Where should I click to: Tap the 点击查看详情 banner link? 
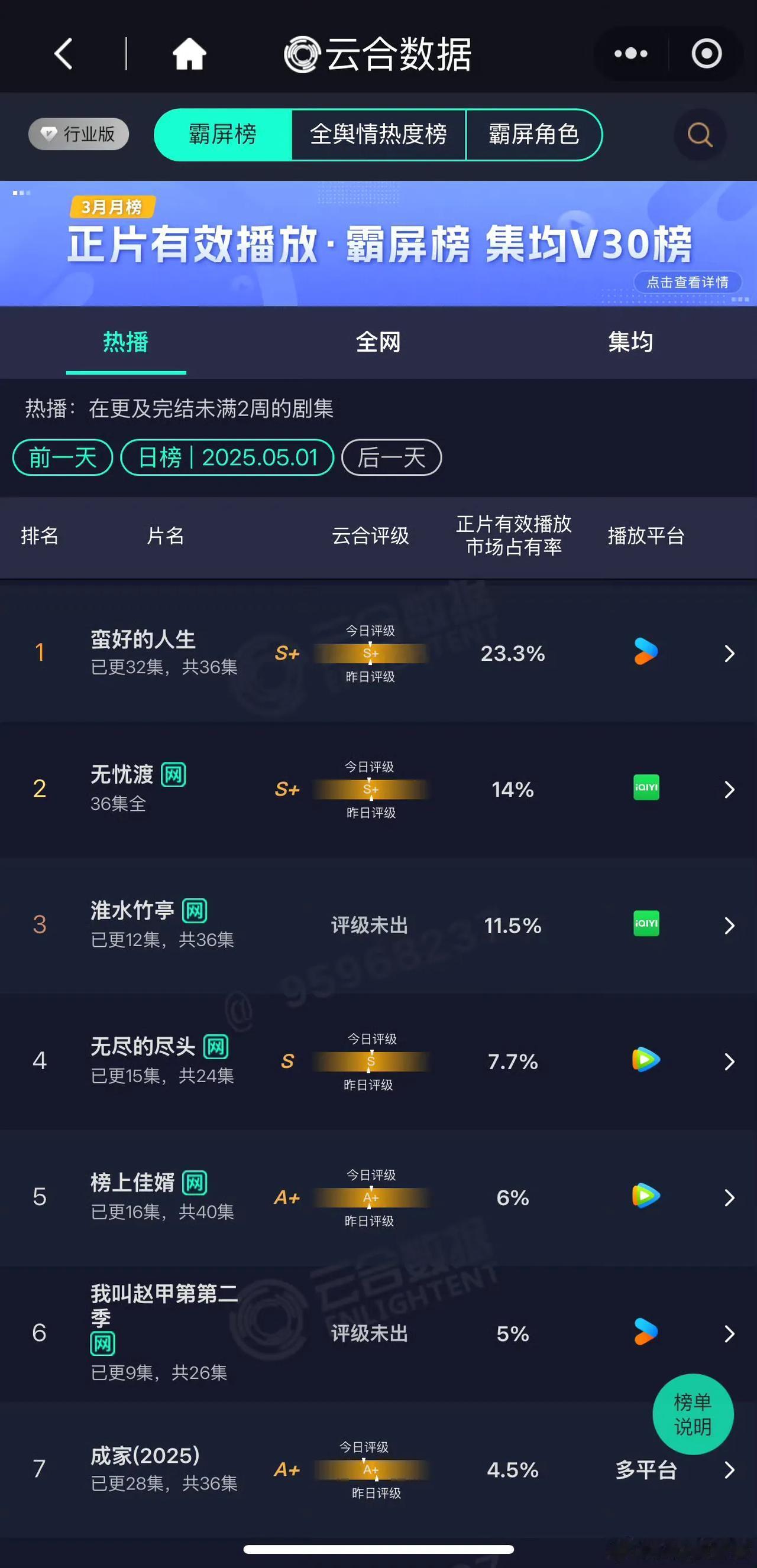click(688, 283)
